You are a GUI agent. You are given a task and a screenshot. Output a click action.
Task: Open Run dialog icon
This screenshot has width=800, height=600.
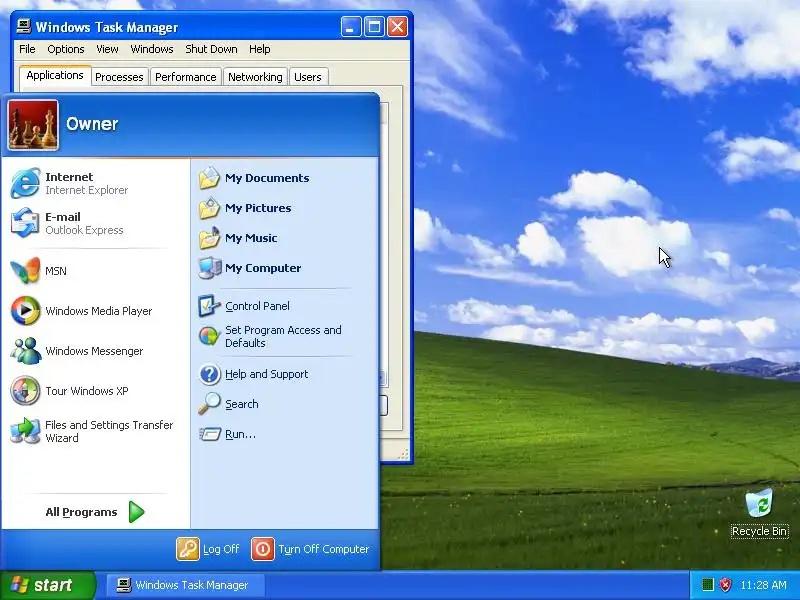(210, 434)
